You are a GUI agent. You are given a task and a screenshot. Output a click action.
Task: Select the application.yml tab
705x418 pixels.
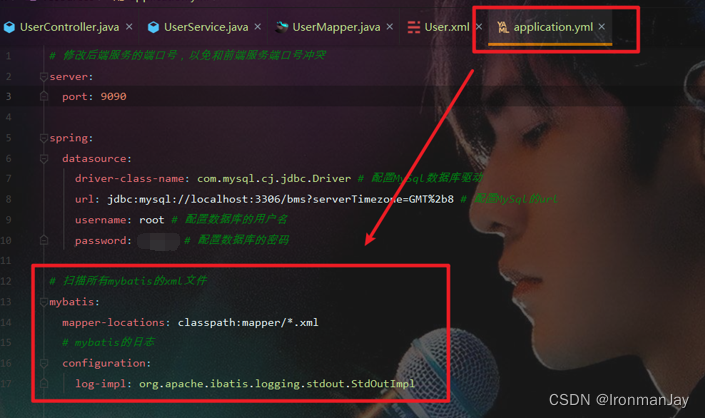[553, 27]
